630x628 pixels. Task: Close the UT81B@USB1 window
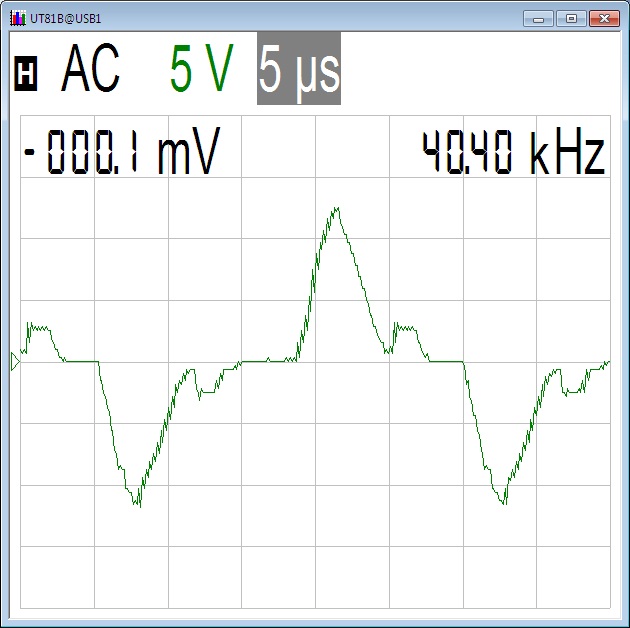(x=602, y=18)
